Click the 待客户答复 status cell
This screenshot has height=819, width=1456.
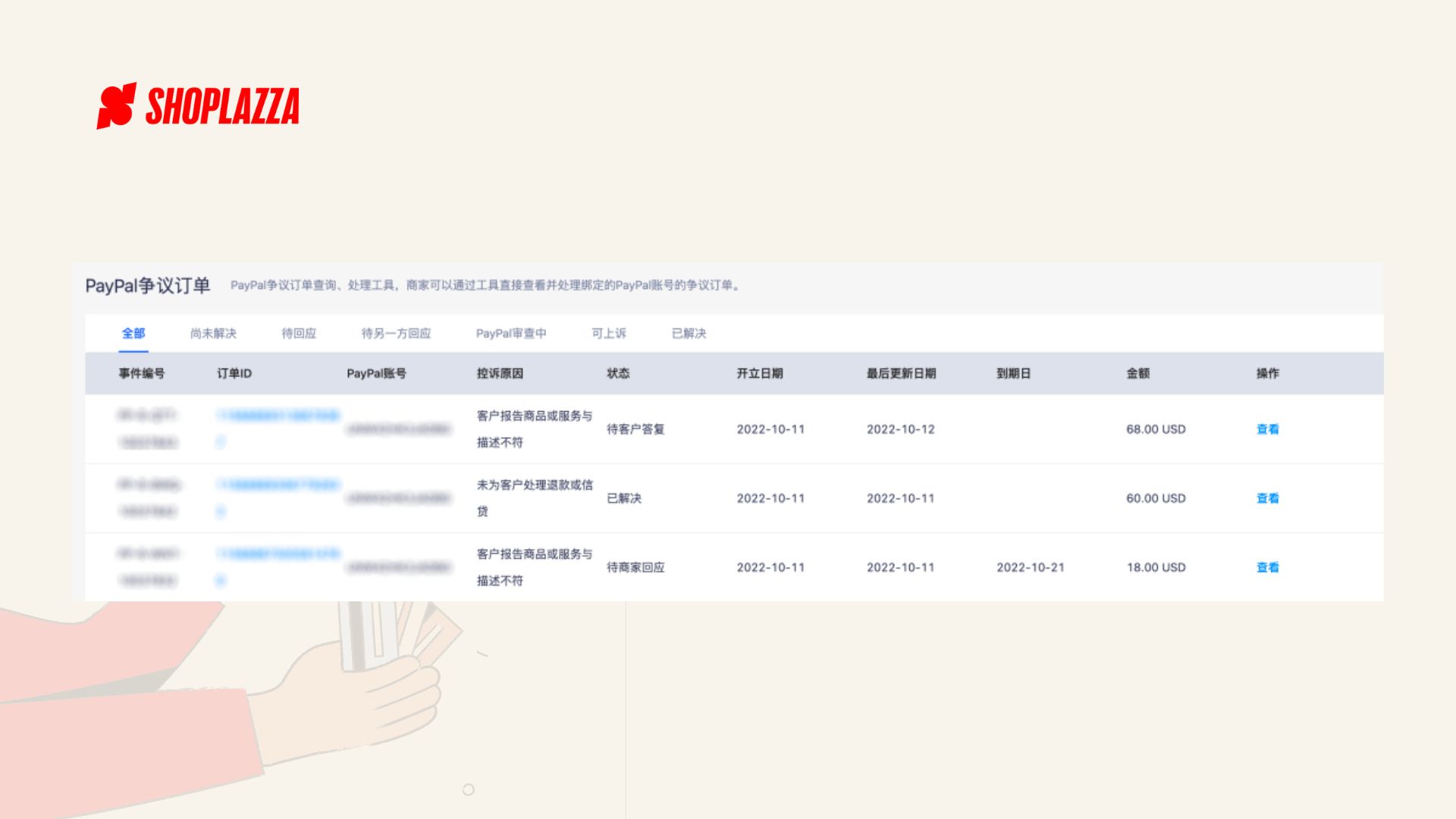tap(635, 429)
